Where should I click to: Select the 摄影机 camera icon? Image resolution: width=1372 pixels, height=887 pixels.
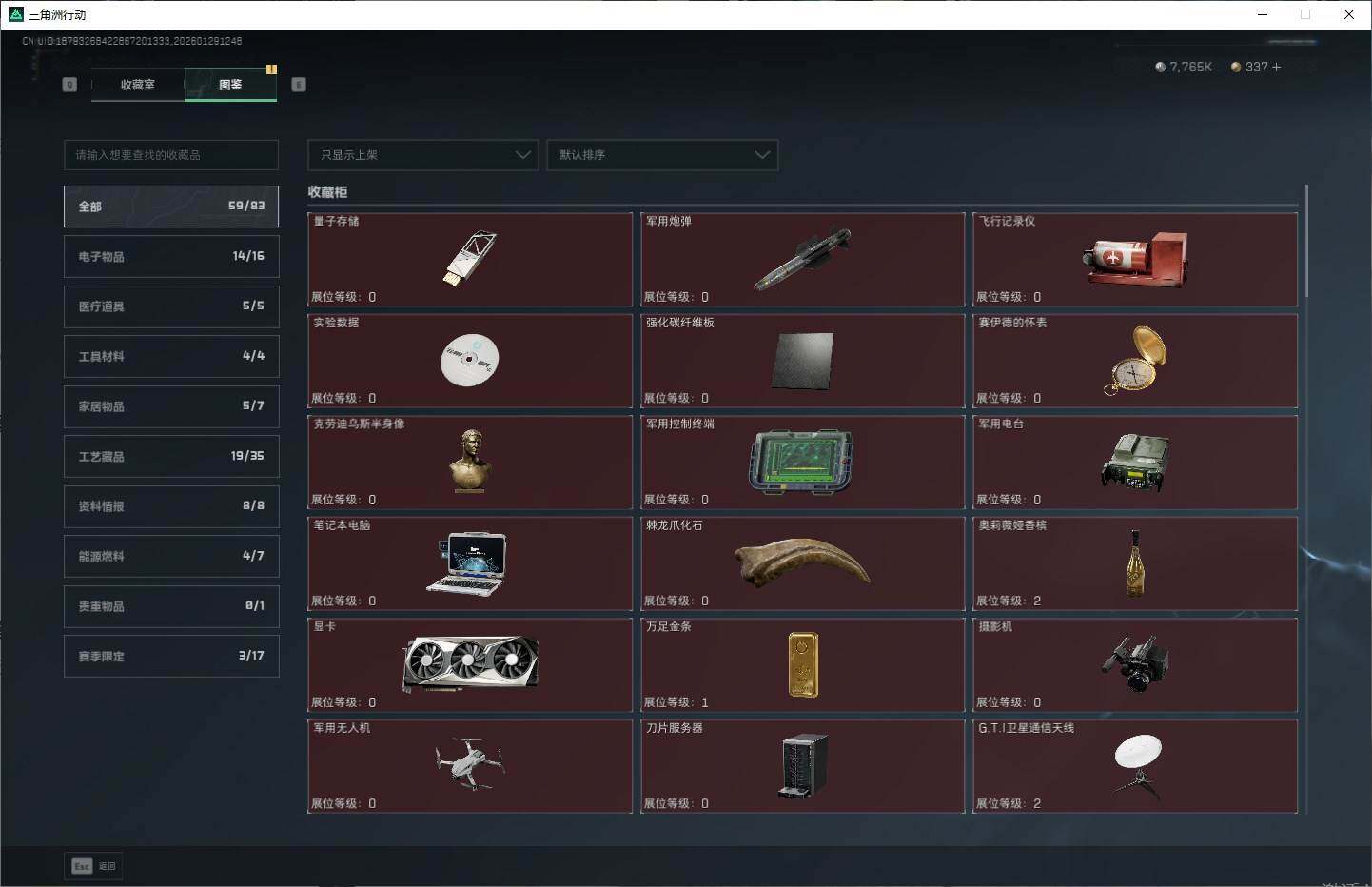[1135, 663]
